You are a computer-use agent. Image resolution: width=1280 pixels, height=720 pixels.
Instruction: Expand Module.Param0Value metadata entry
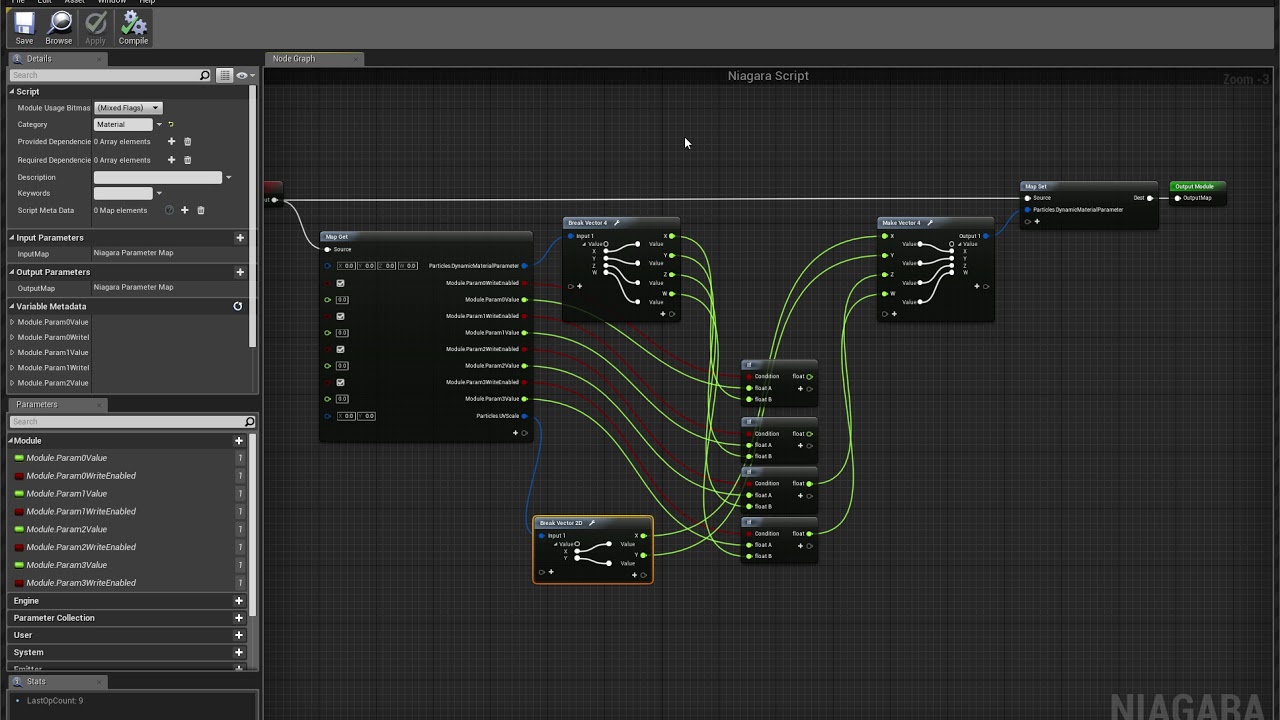point(12,322)
